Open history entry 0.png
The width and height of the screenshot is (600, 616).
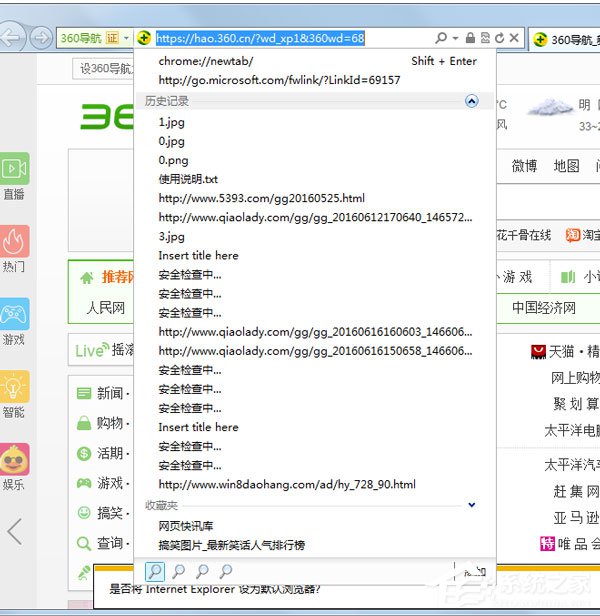pos(173,160)
